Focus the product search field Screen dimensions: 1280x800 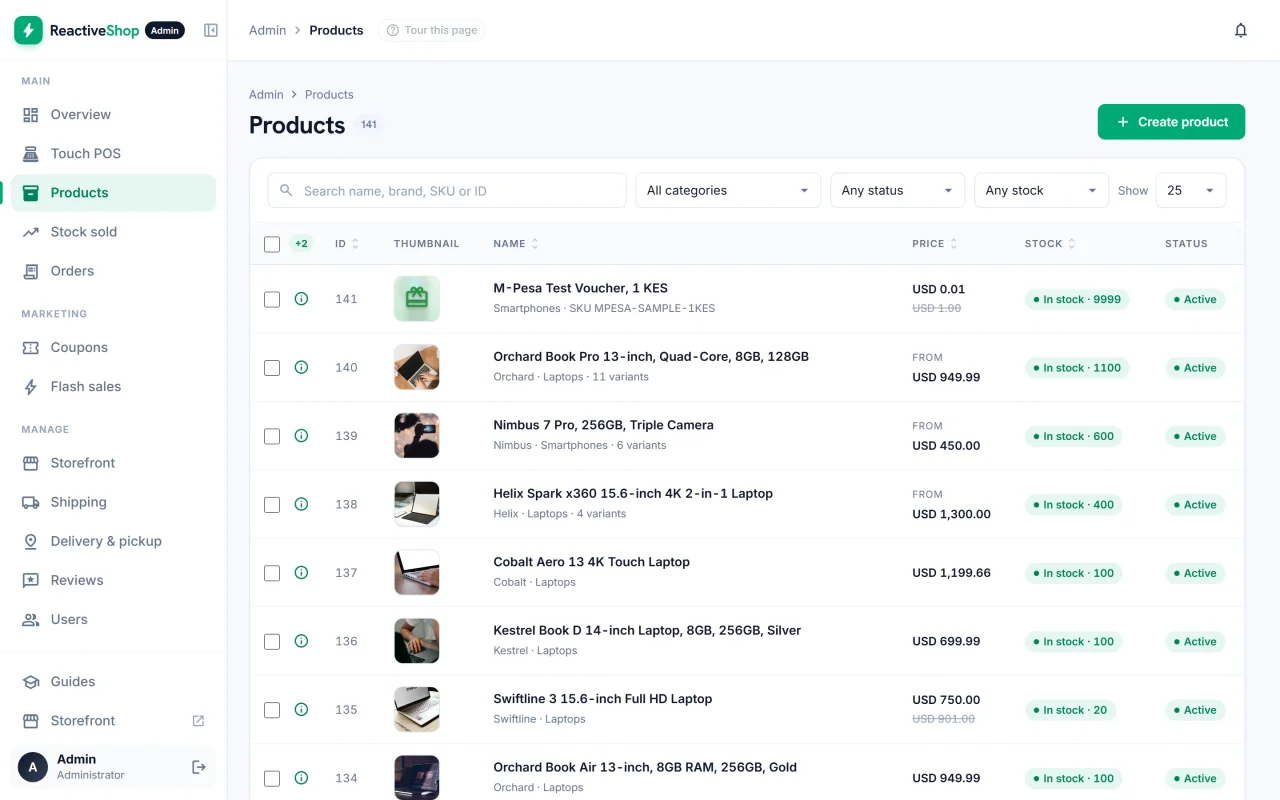[x=447, y=190]
